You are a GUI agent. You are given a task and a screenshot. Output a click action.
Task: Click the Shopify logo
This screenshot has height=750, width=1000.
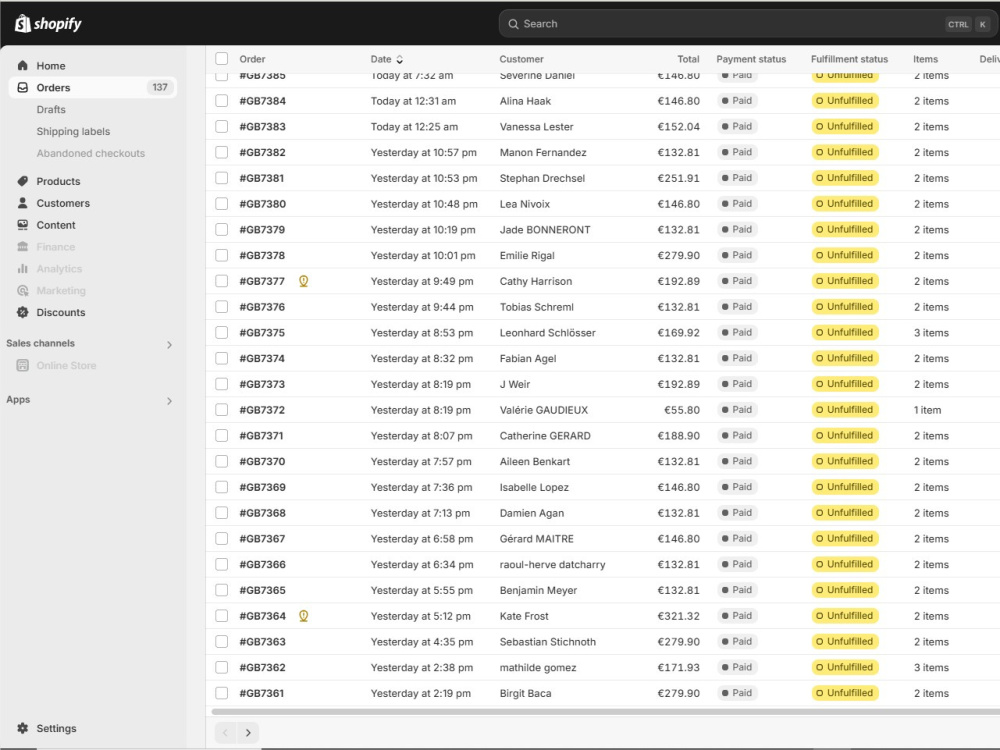[48, 24]
